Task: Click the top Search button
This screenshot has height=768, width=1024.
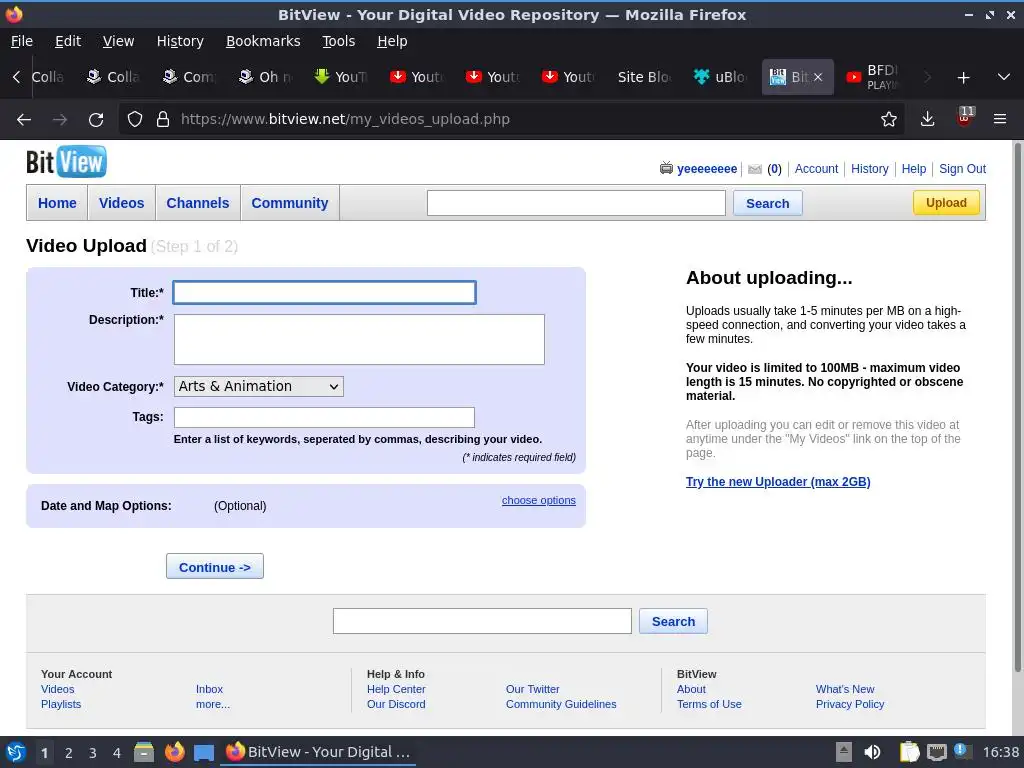Action: point(767,203)
